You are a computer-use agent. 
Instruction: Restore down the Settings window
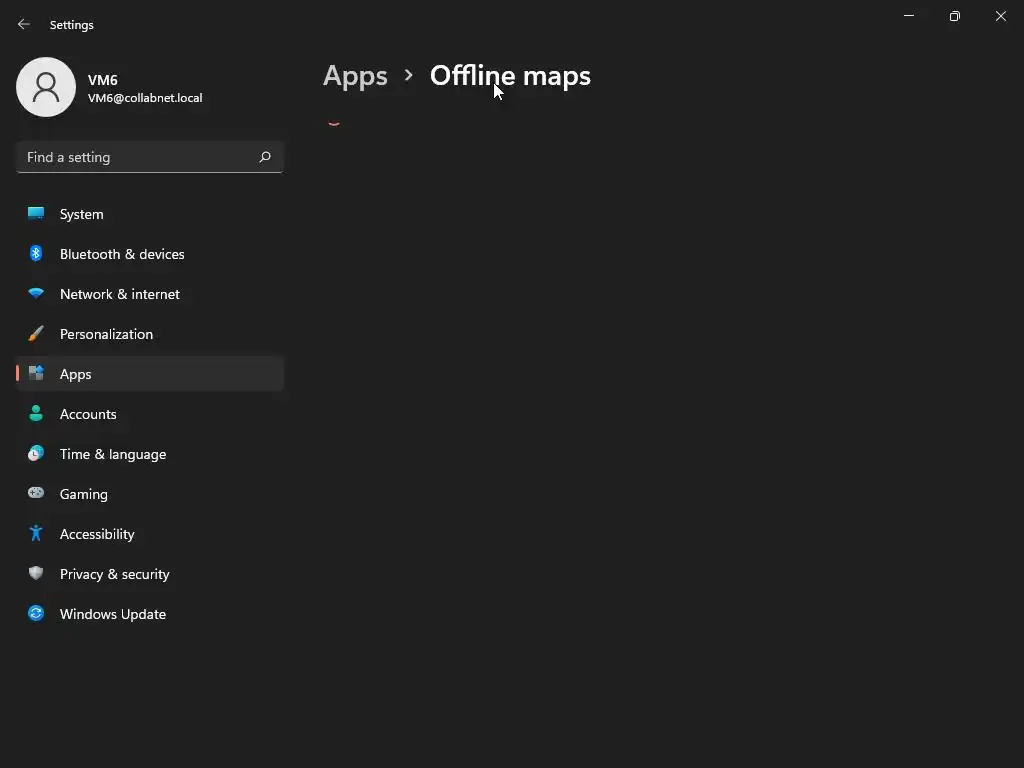point(954,16)
